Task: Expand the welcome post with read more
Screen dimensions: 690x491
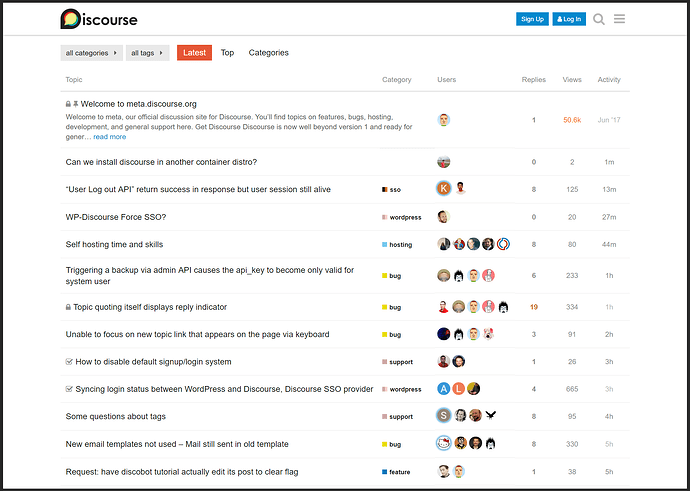Action: 110,137
